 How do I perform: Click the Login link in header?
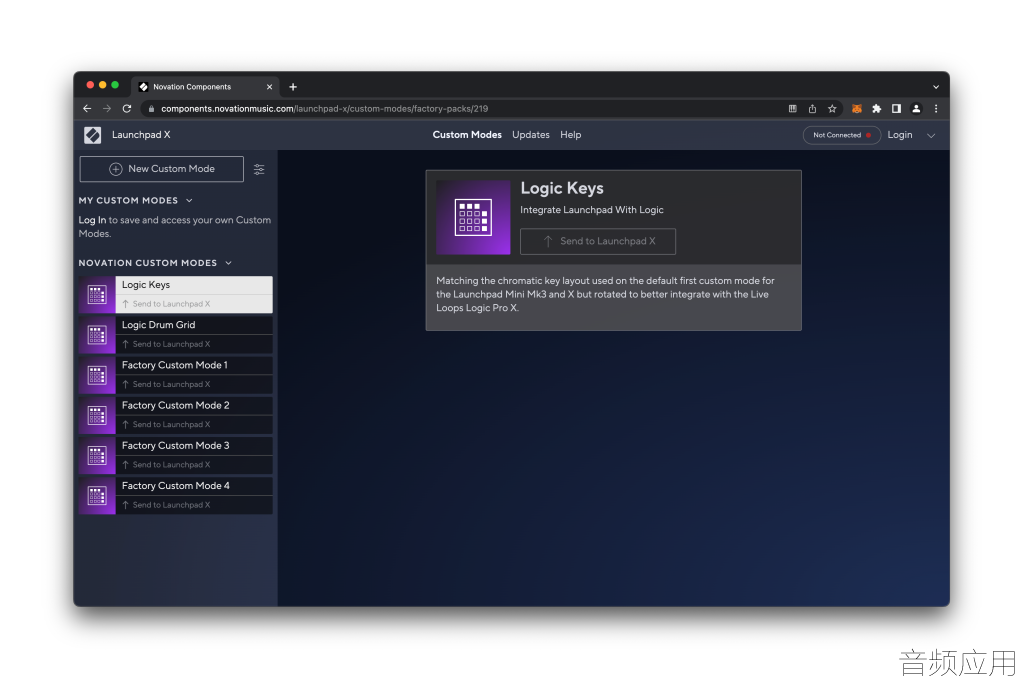(x=900, y=135)
